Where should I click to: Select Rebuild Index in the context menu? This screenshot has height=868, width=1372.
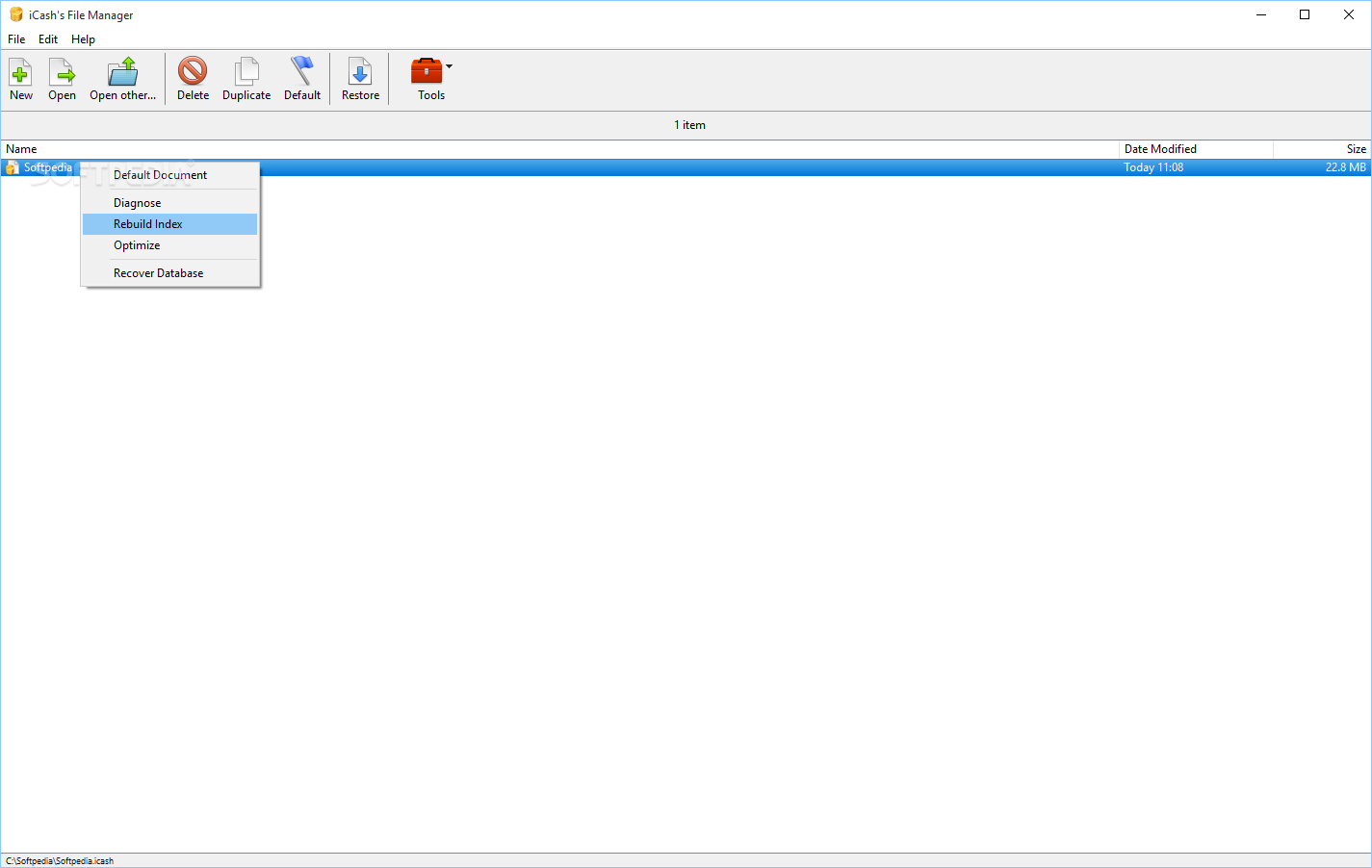point(170,224)
